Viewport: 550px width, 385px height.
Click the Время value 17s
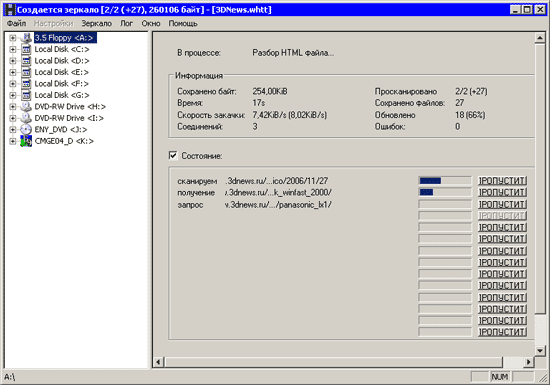tap(259, 103)
